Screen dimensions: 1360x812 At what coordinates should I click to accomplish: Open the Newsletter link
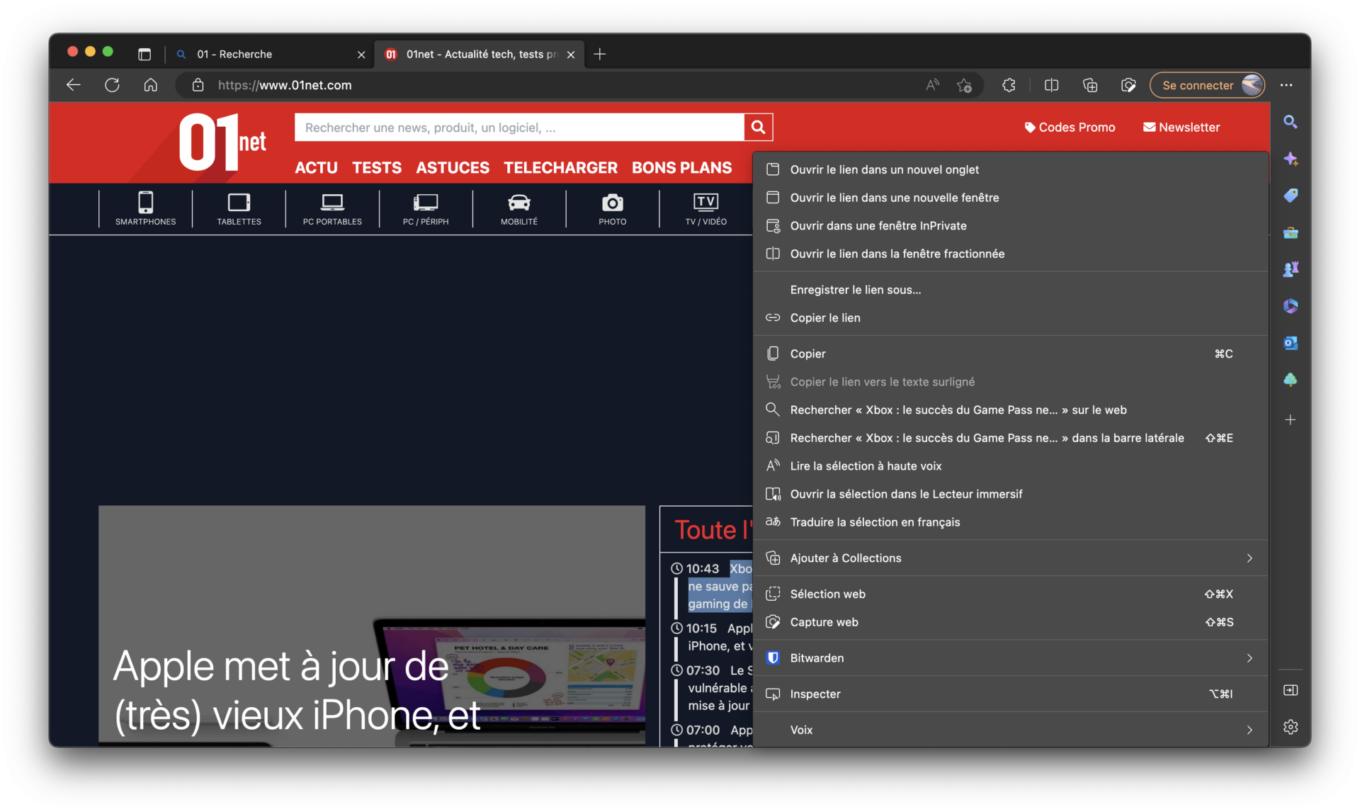pyautogui.click(x=1182, y=127)
